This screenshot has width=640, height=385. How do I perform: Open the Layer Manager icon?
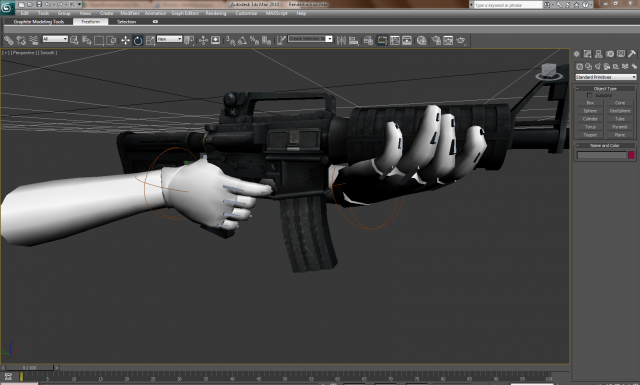point(368,40)
